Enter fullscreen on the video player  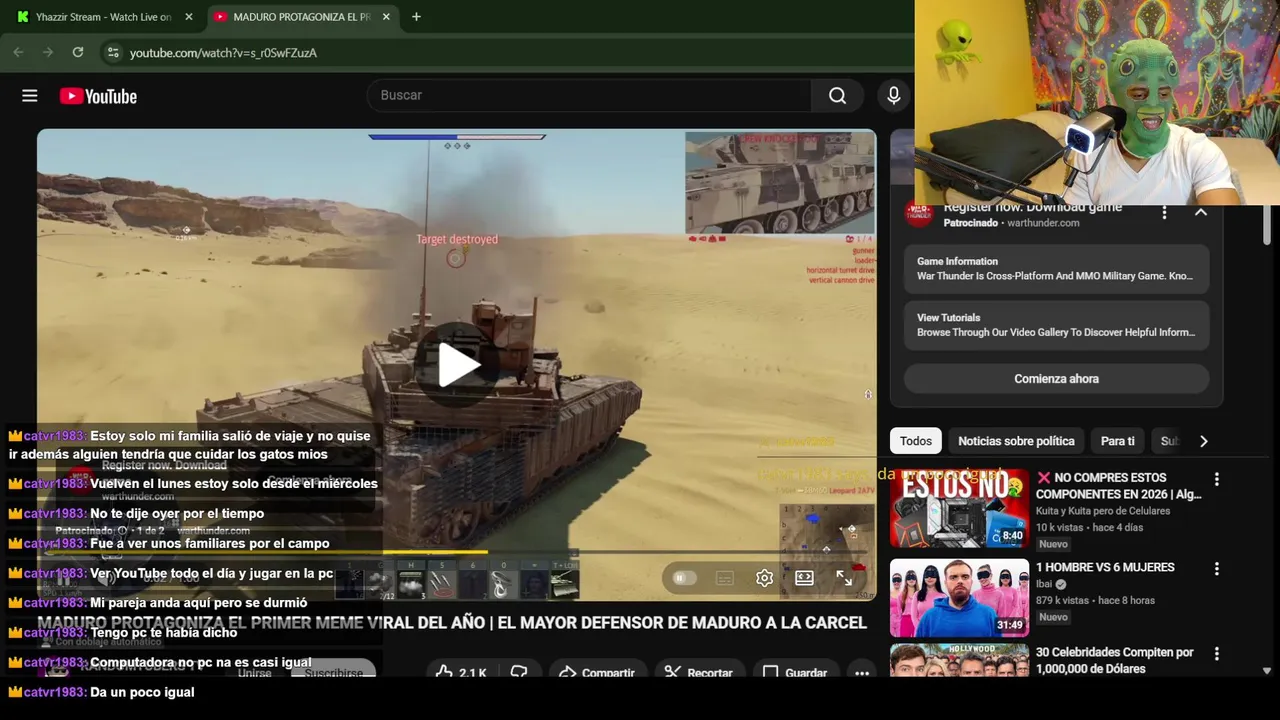point(844,578)
